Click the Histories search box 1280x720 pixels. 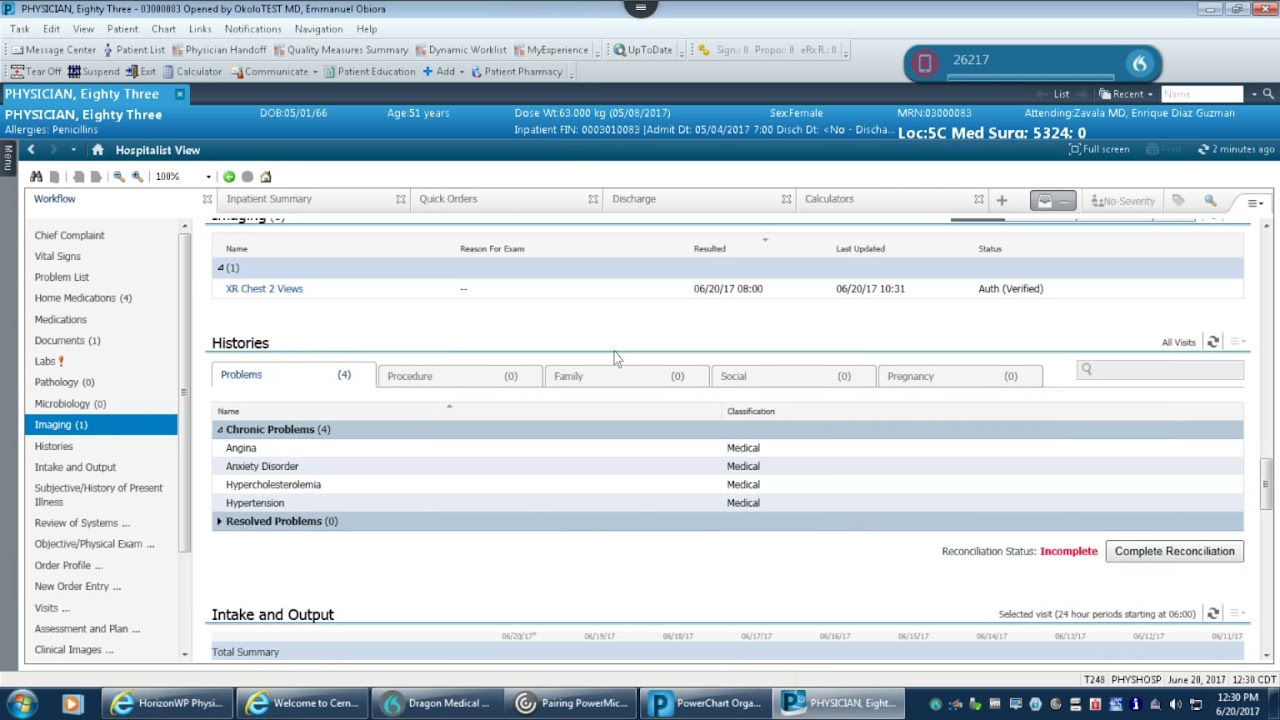1160,370
